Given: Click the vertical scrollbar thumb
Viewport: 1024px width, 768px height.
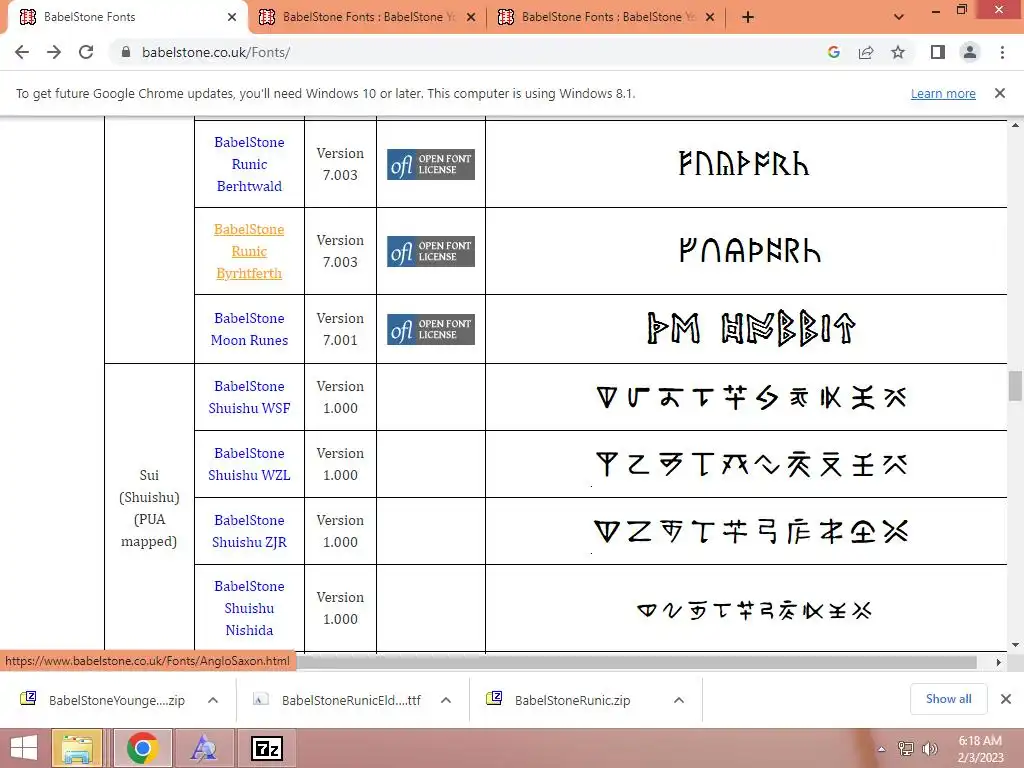Looking at the screenshot, I should pos(1015,385).
